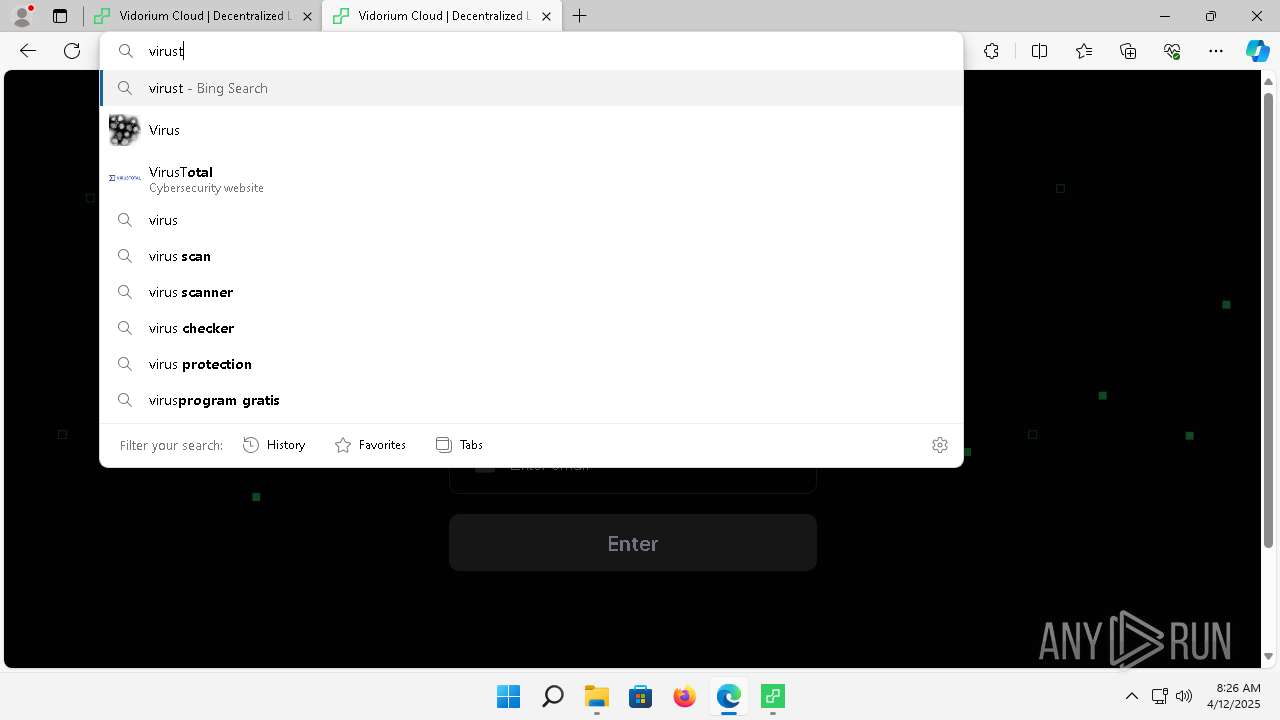Open the volume speaker tray icon
This screenshot has width=1280, height=720.
pyautogui.click(x=1184, y=696)
